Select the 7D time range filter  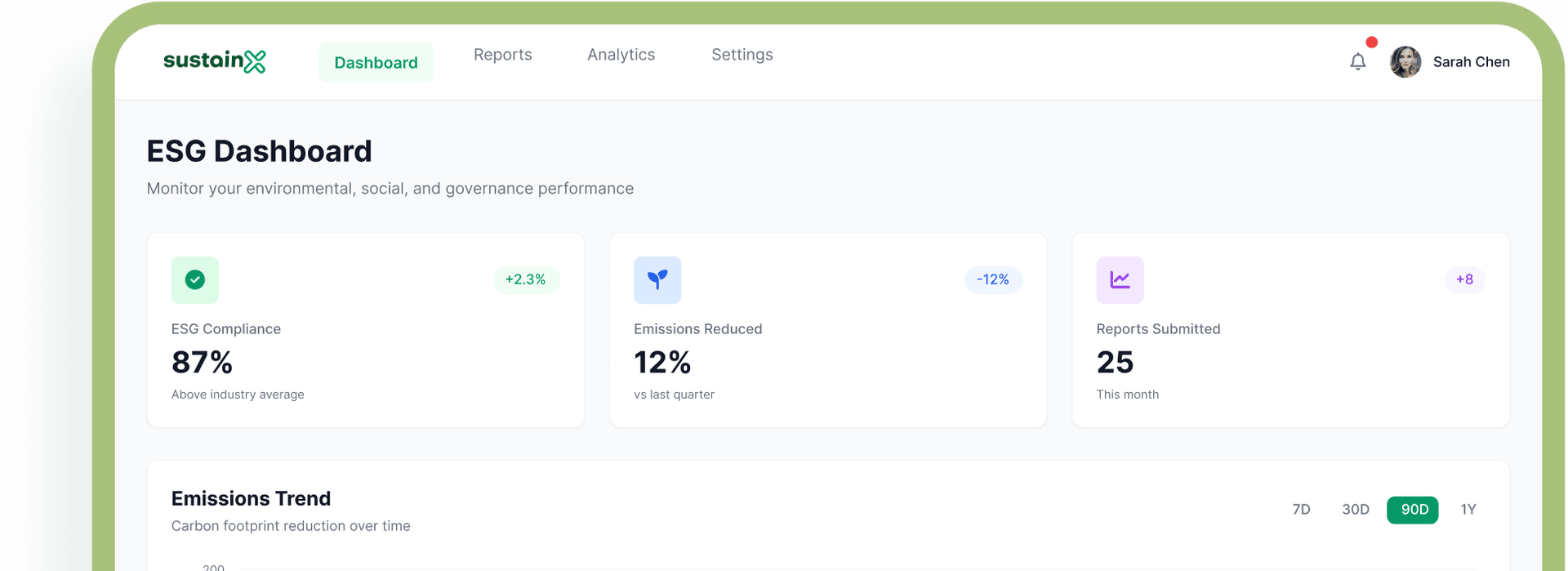[x=1302, y=509]
